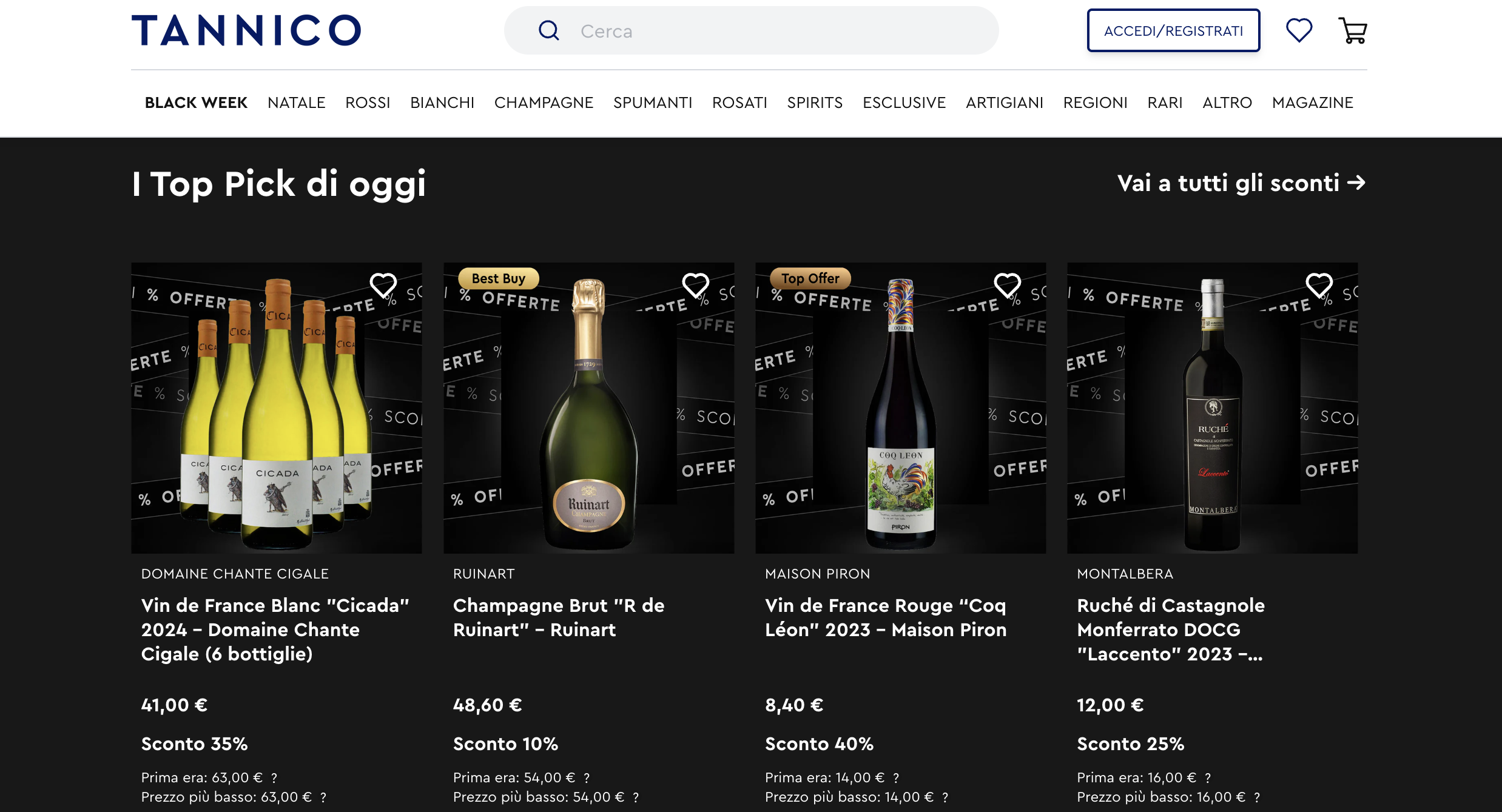Expand the ALTRO menu
This screenshot has width=1502, height=812.
pyautogui.click(x=1227, y=102)
